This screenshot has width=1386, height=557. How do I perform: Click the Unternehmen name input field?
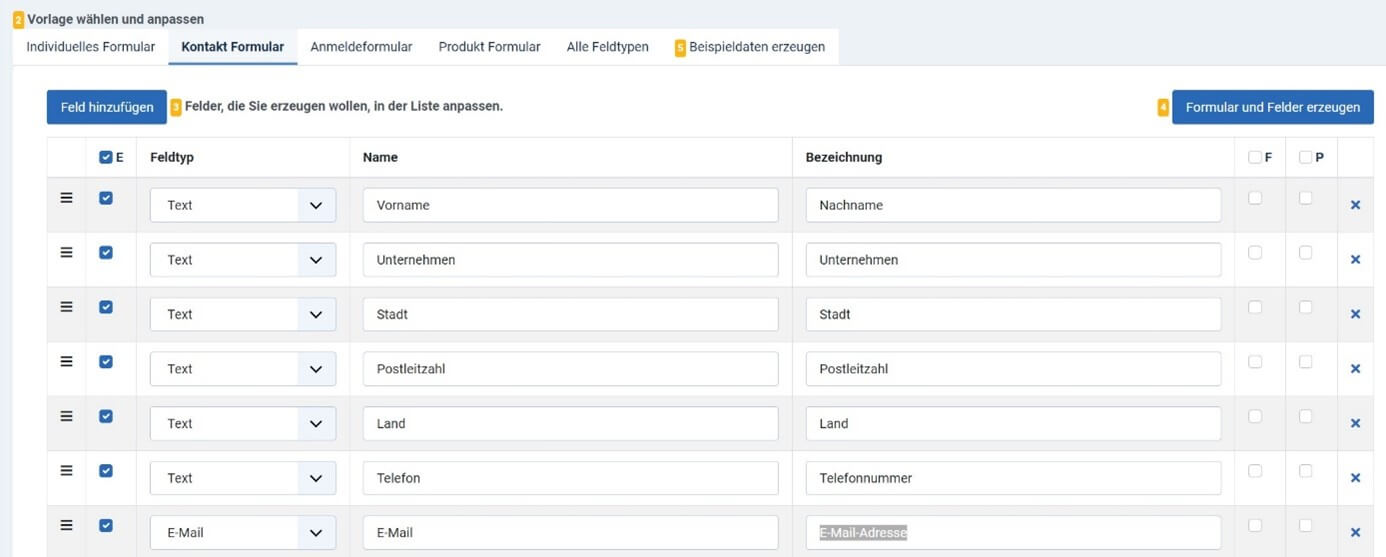pos(570,260)
